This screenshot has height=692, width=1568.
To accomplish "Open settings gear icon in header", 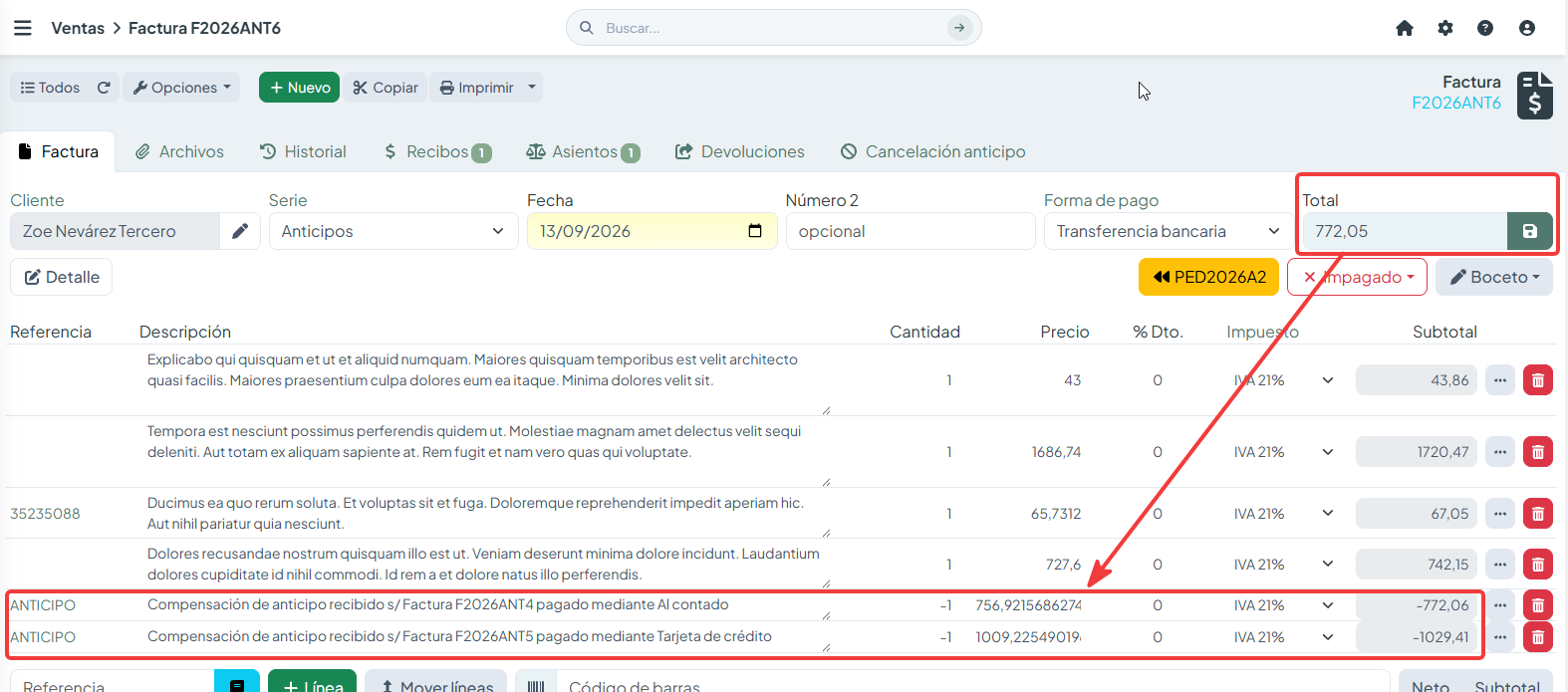I will pyautogui.click(x=1445, y=28).
